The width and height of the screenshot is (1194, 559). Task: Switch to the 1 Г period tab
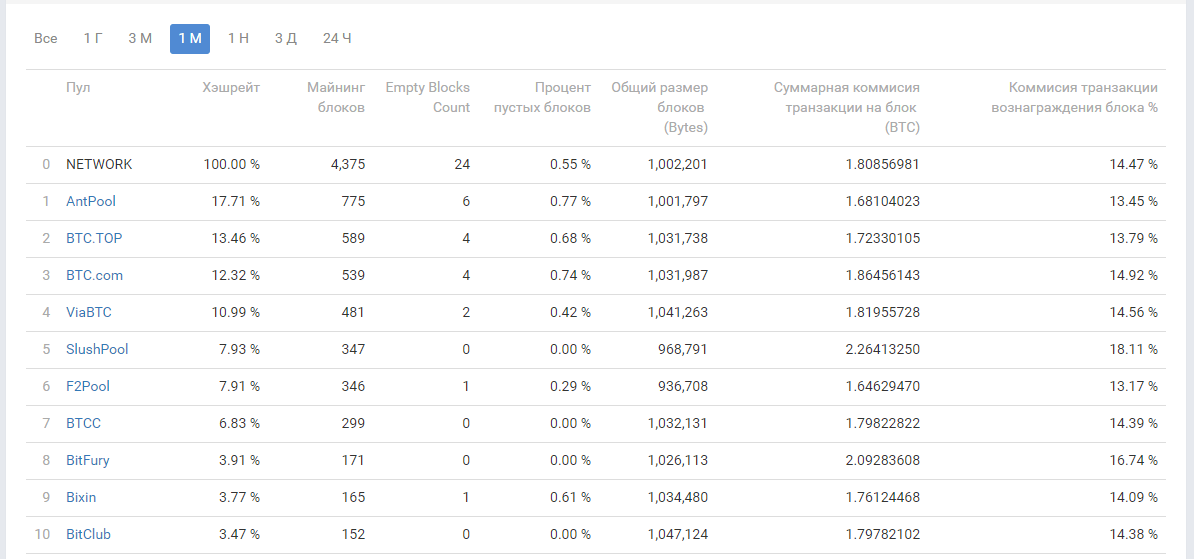[93, 39]
